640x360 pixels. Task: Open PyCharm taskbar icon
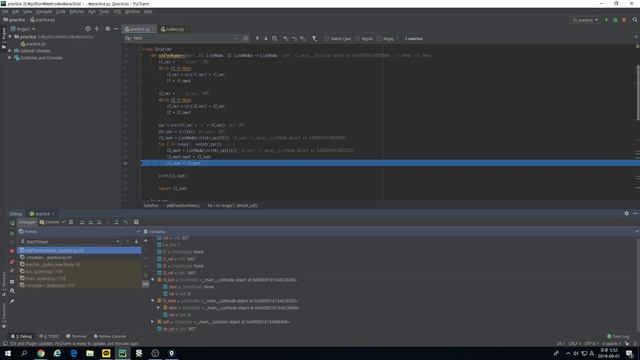(x=122, y=353)
